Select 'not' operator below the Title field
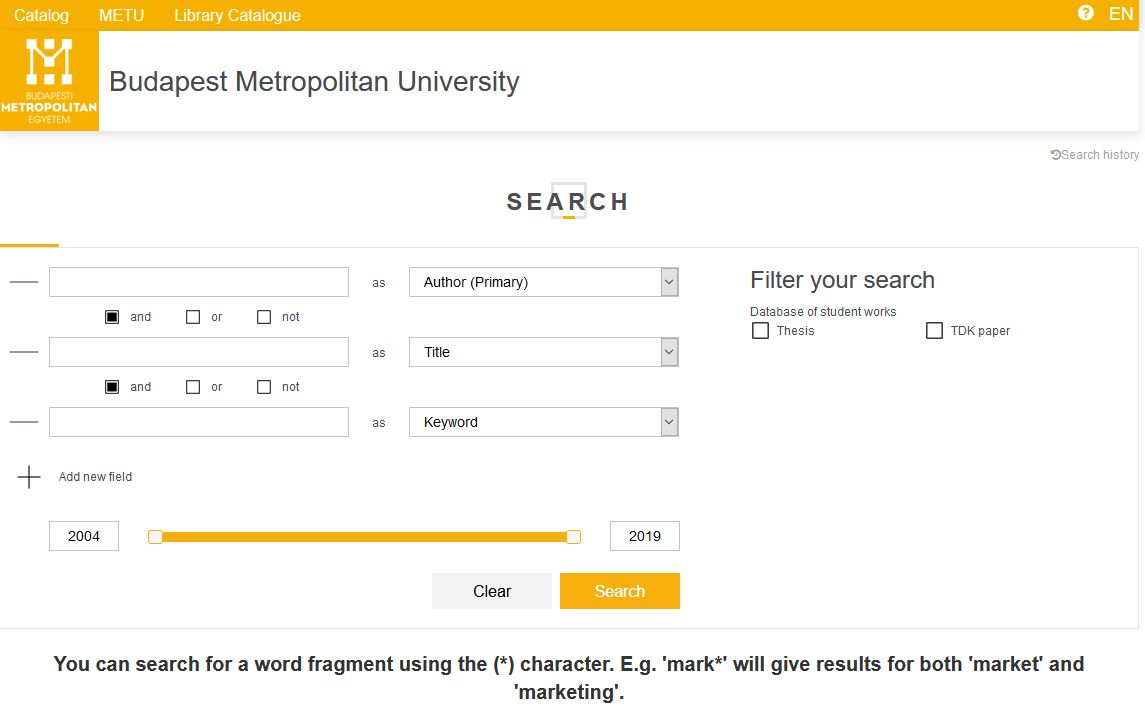The height and width of the screenshot is (715, 1145). [264, 387]
